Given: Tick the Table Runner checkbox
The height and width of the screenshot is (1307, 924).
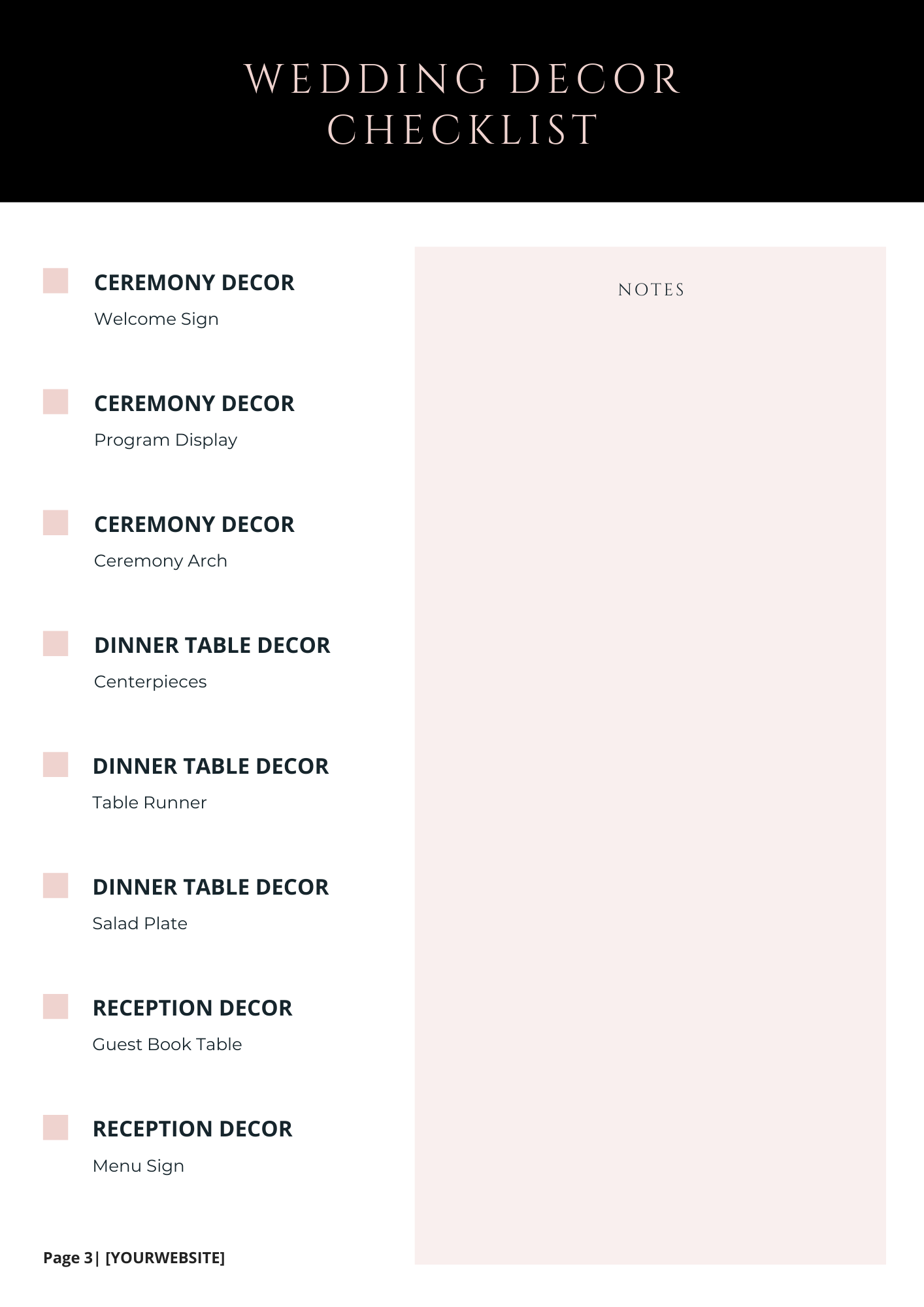Looking at the screenshot, I should coord(56,765).
